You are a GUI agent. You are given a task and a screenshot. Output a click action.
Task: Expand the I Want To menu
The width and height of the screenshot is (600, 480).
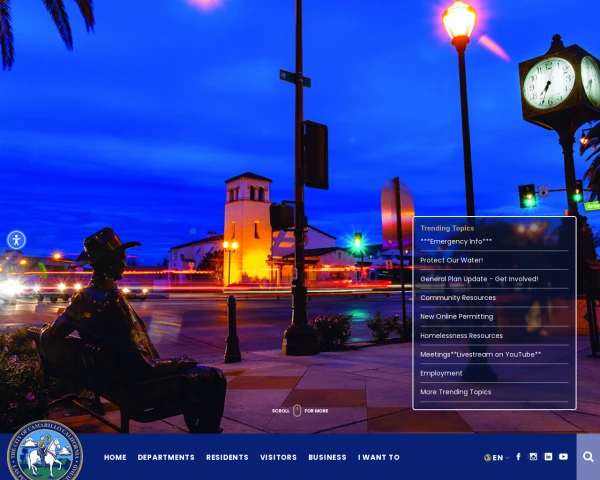(379, 457)
